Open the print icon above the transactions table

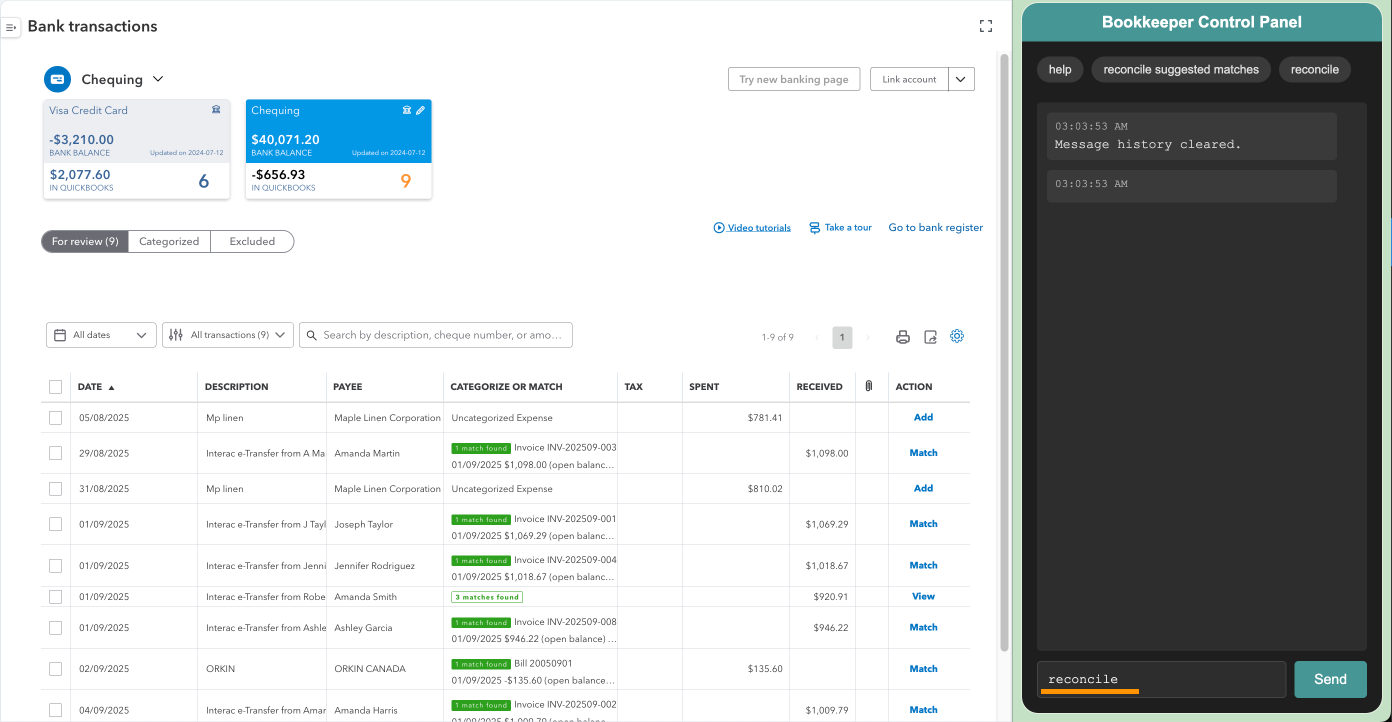click(x=903, y=337)
